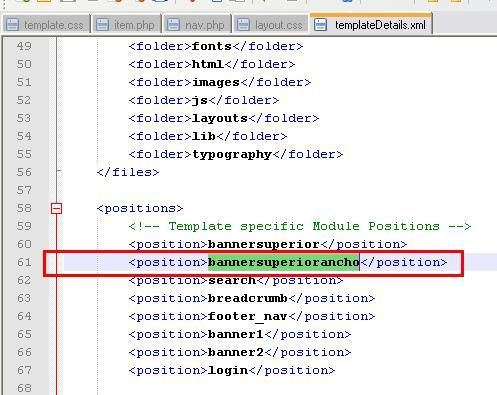Viewport: 497px width, 395px height.
Task: Click line number 61 in the margin
Action: tap(24, 262)
